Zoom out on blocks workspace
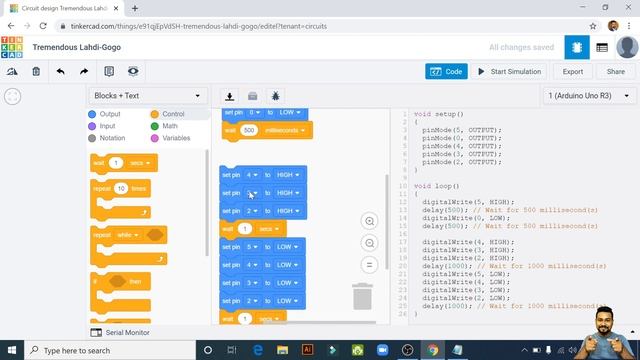The width and height of the screenshot is (640, 360). click(x=369, y=243)
